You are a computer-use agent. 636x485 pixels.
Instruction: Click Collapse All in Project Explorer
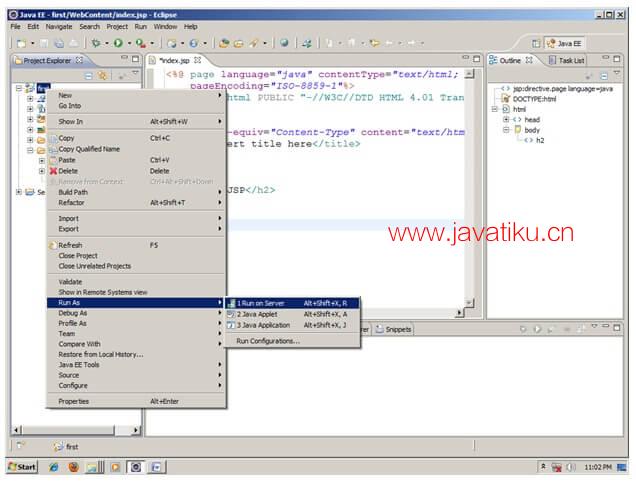(x=89, y=75)
